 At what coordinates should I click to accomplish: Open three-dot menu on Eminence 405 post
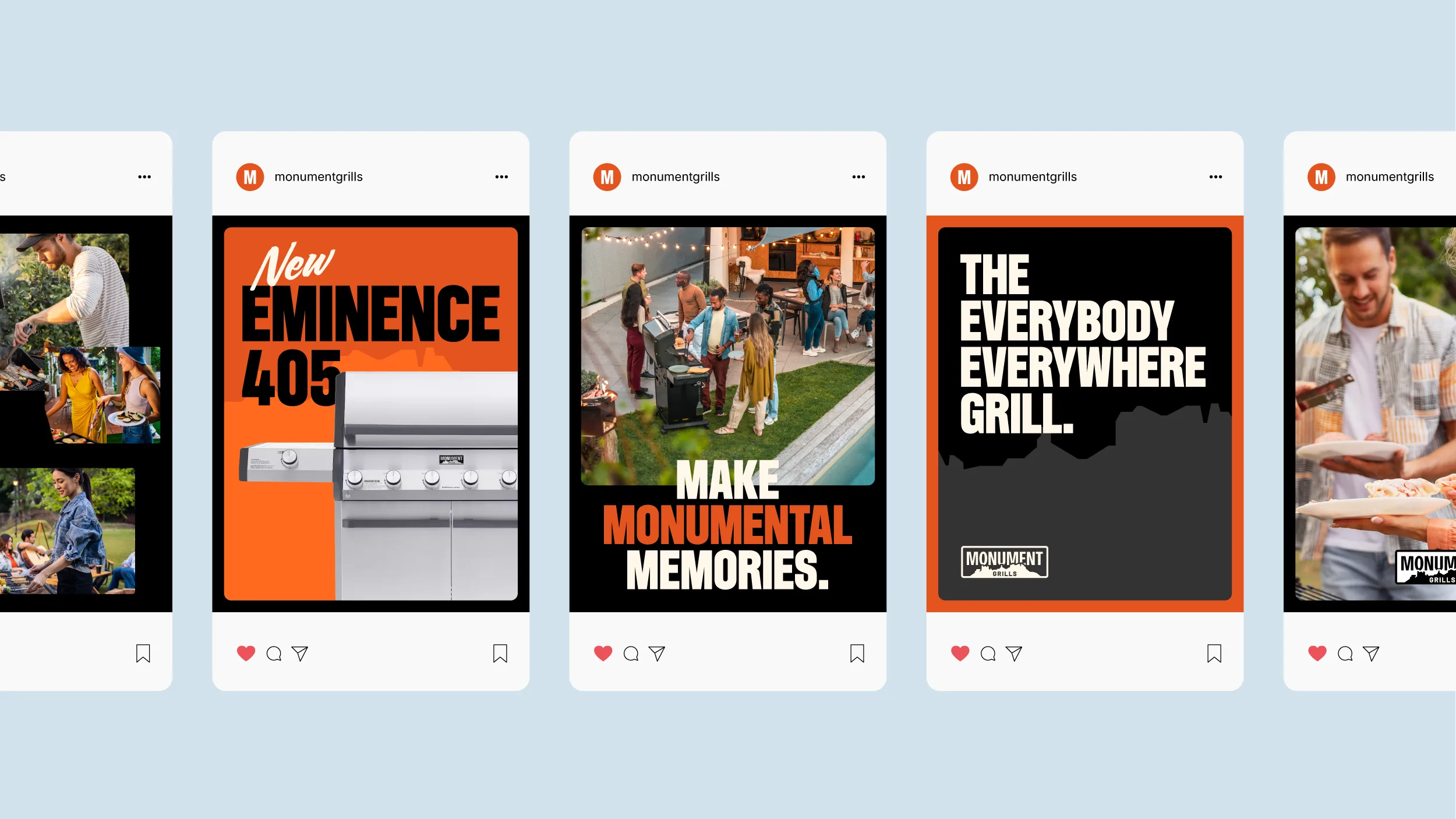(x=501, y=176)
